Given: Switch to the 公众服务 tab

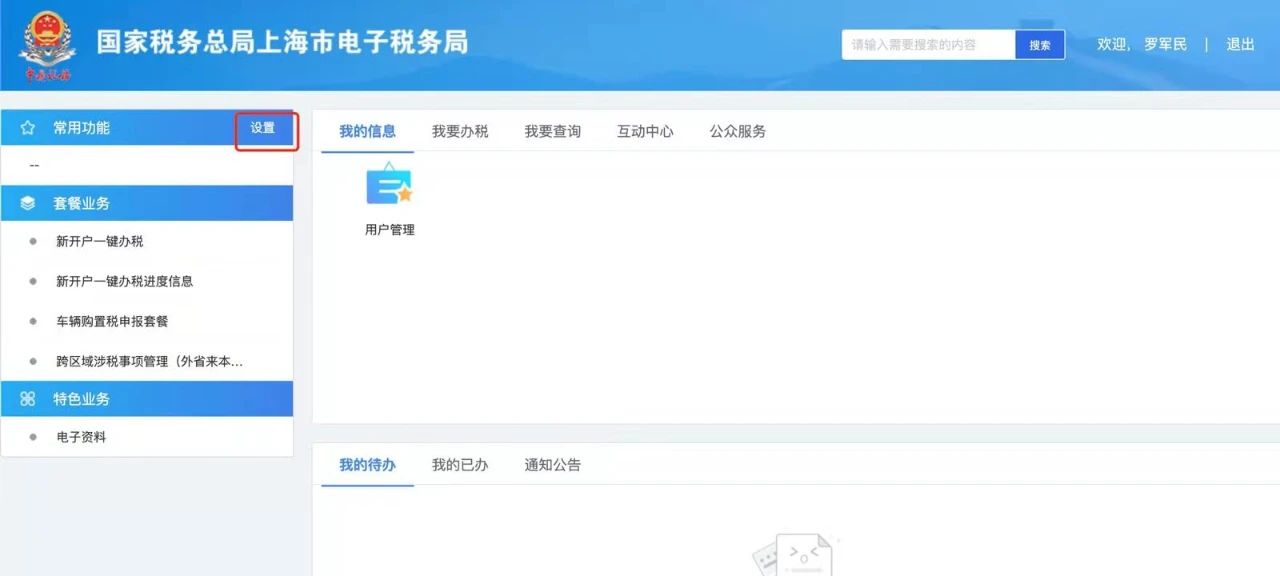Looking at the screenshot, I should (x=738, y=131).
